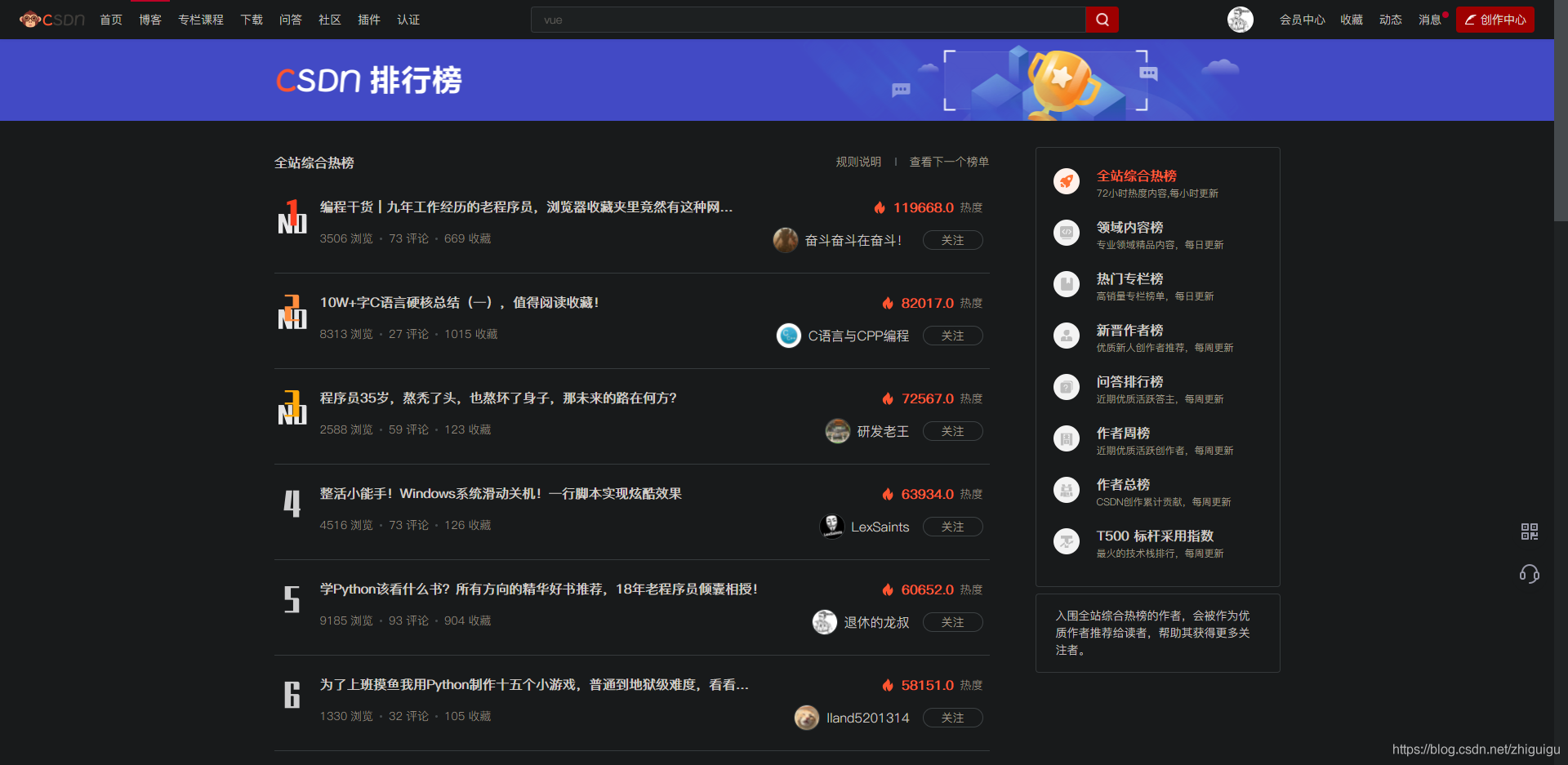Click the avatar of 退休的龙叔
The height and width of the screenshot is (765, 1568).
[x=825, y=622]
